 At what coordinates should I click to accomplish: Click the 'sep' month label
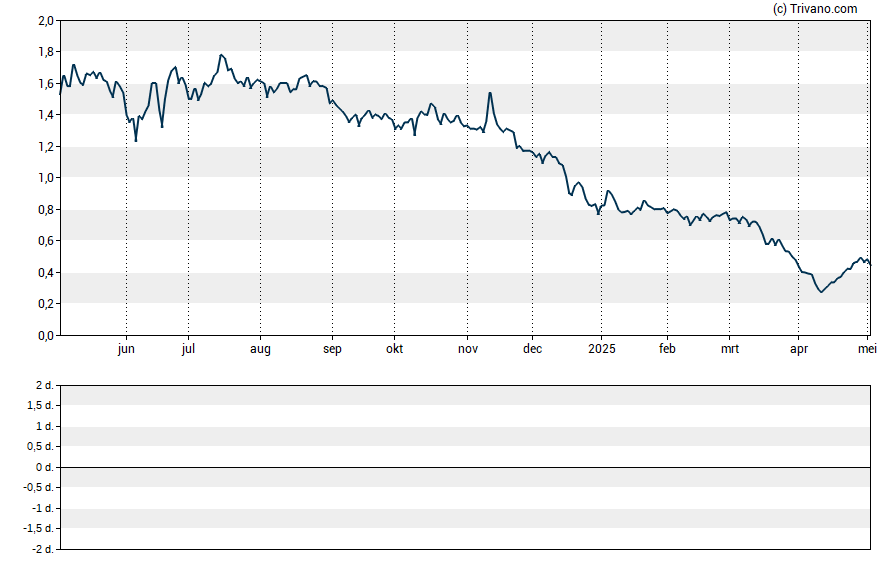point(332,349)
